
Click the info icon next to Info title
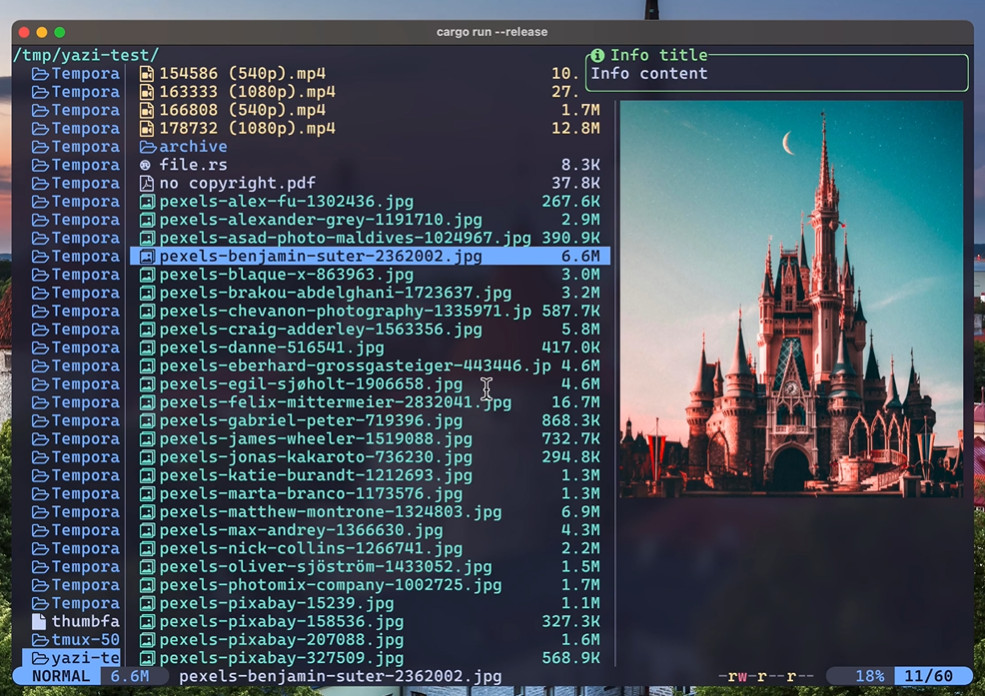(597, 55)
